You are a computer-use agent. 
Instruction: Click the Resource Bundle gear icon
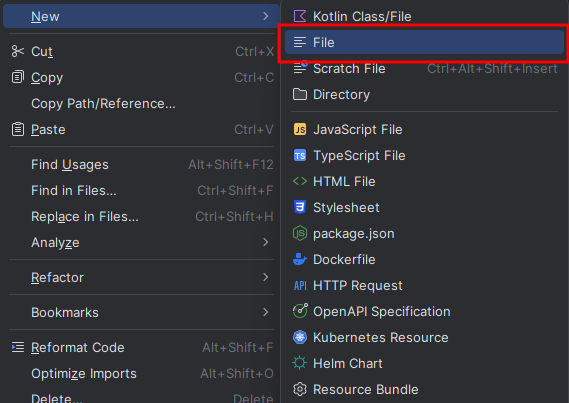(300, 389)
